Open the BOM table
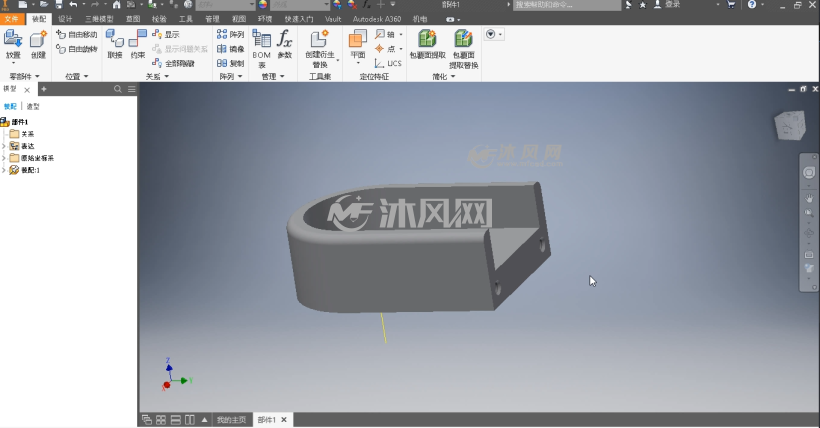820x428 pixels. point(261,49)
